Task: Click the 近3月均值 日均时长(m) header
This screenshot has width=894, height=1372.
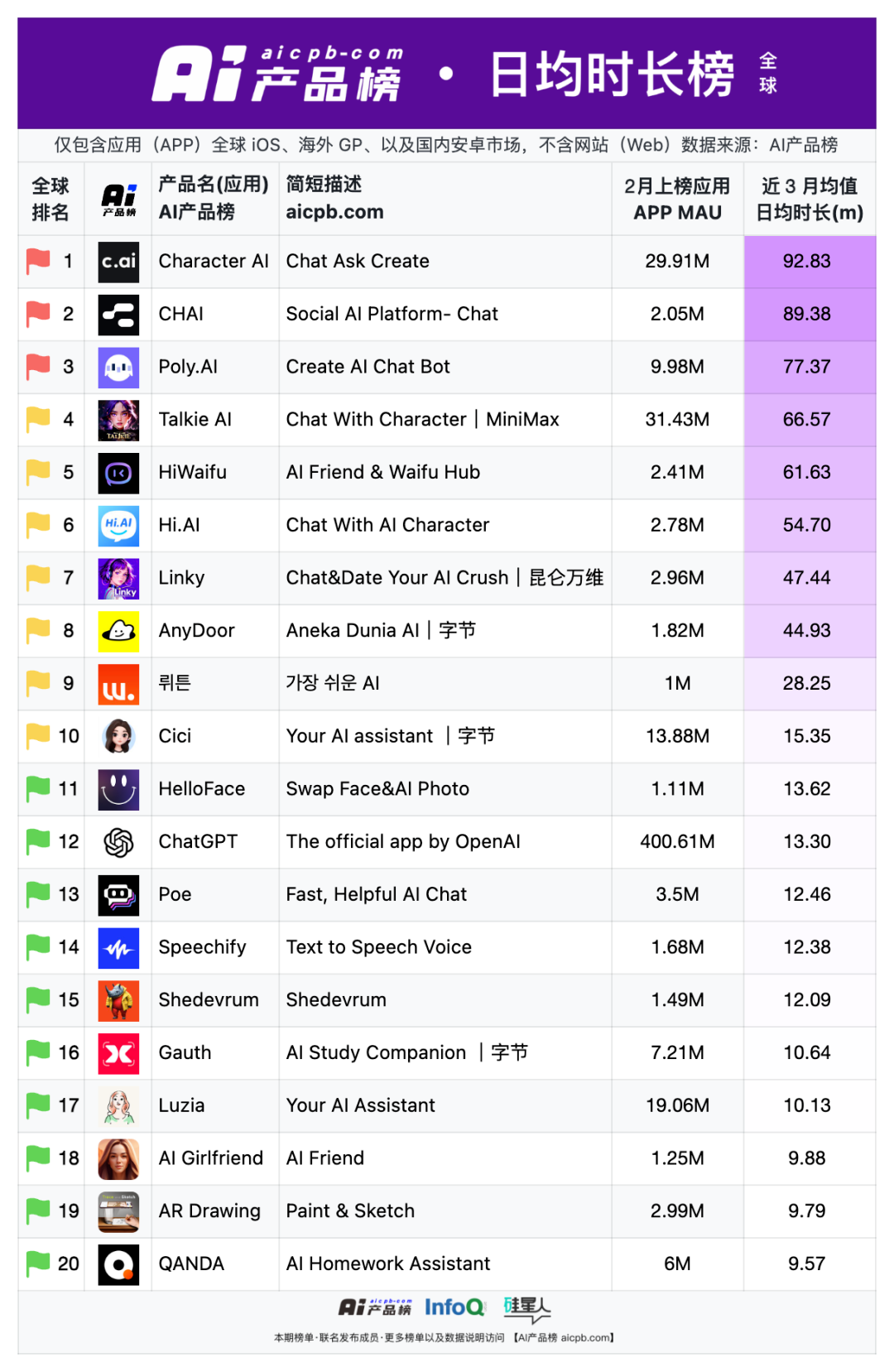Action: click(810, 200)
